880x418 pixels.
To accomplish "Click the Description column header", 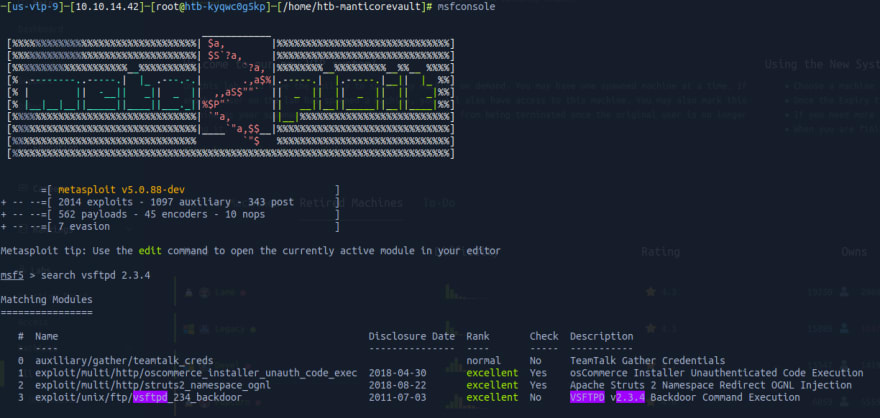I will 602,336.
